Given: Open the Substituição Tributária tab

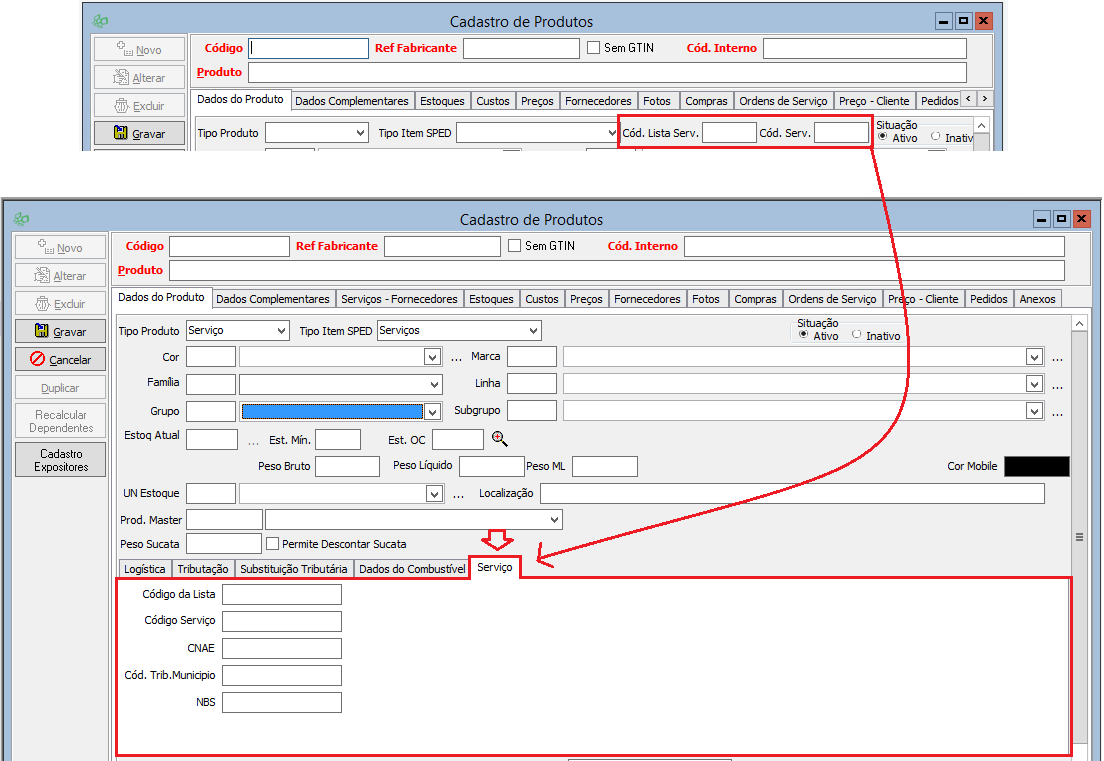Looking at the screenshot, I should point(294,569).
